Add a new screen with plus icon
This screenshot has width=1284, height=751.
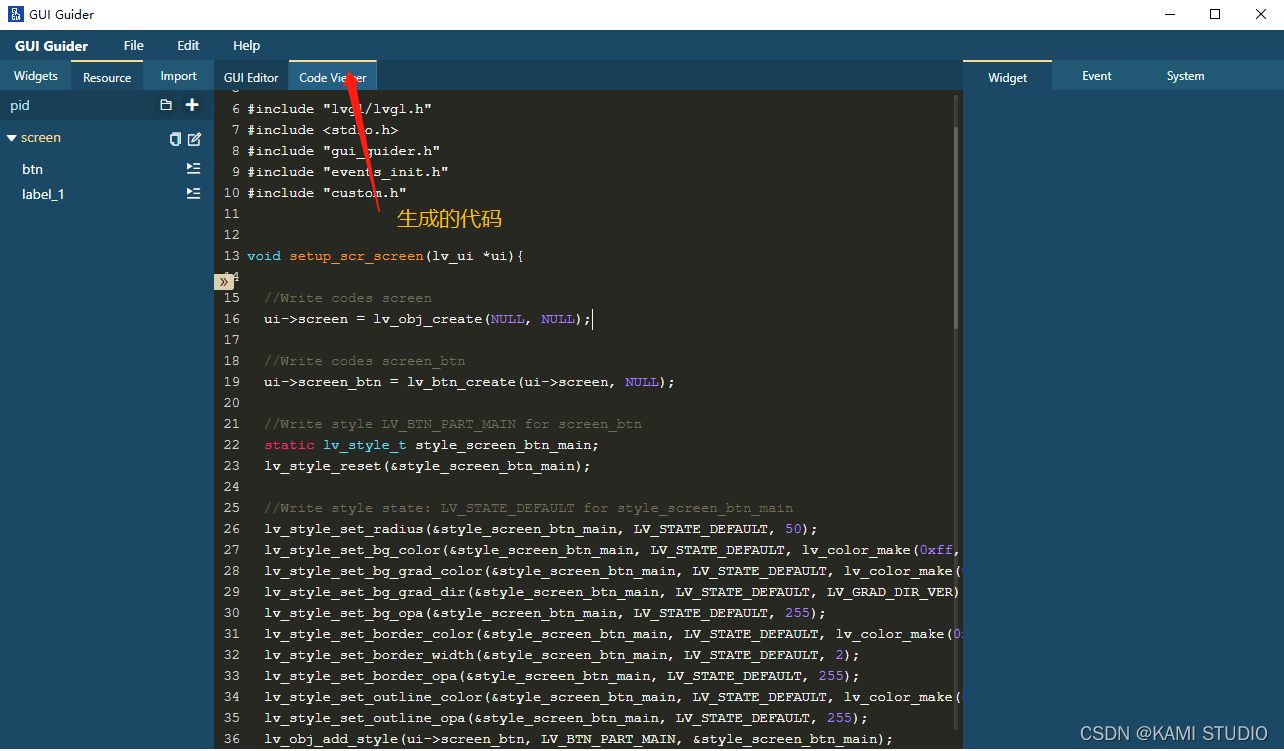coord(192,105)
